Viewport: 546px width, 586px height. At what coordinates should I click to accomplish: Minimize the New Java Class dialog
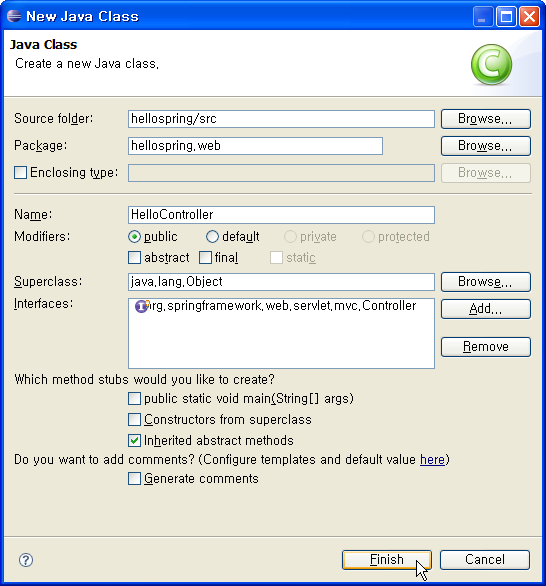pyautogui.click(x=482, y=17)
